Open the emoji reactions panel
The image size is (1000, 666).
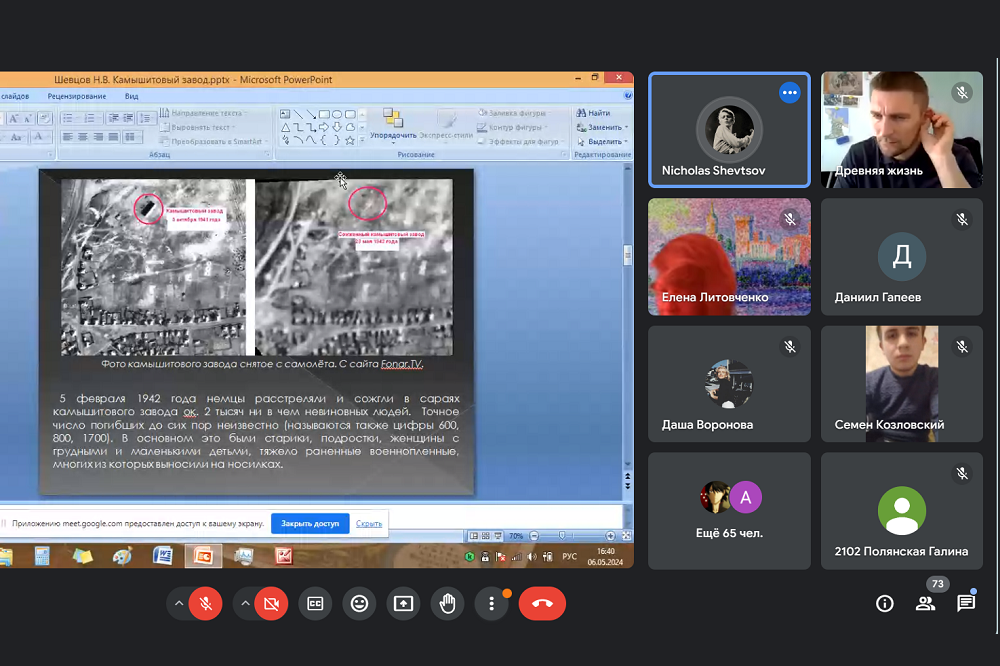click(359, 603)
